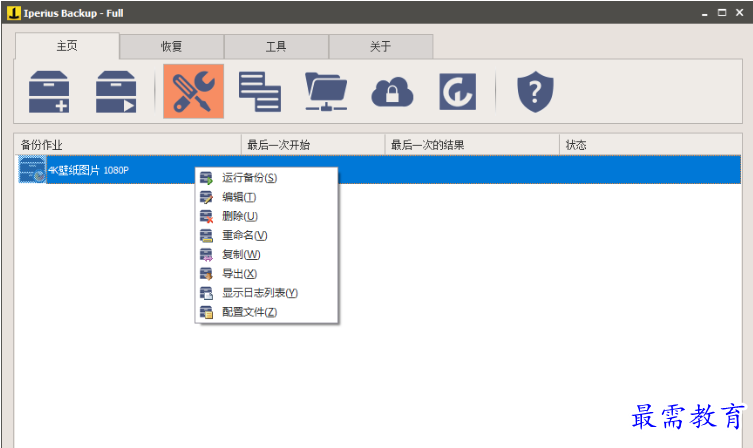Open the shield question mark help icon
This screenshot has width=753, height=448.
coord(535,92)
